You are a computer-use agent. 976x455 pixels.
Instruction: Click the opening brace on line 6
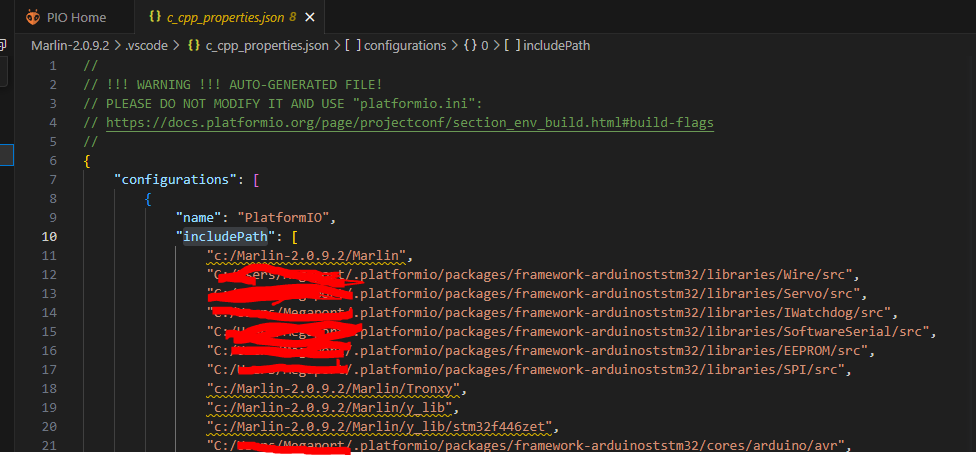click(x=87, y=161)
